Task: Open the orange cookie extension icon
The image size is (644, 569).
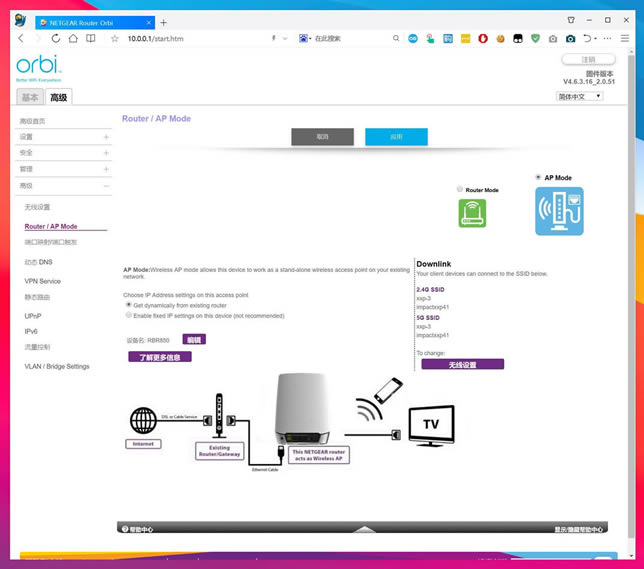Action: (x=500, y=39)
